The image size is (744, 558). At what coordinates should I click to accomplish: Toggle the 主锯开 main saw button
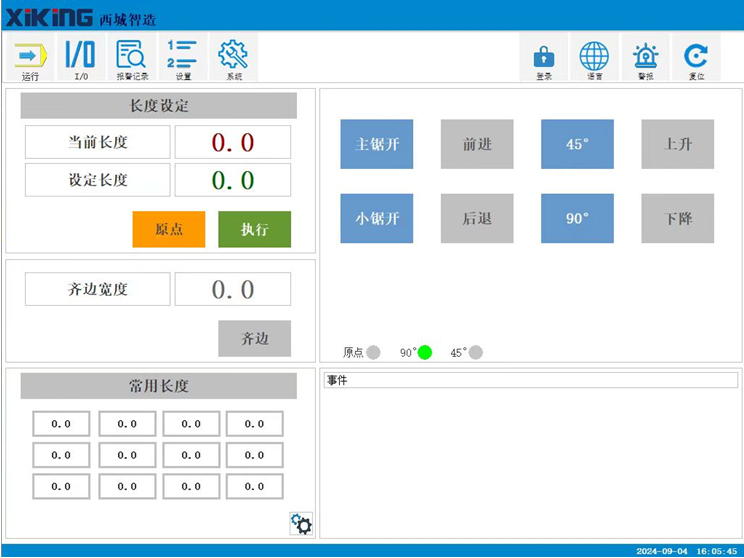pos(377,144)
